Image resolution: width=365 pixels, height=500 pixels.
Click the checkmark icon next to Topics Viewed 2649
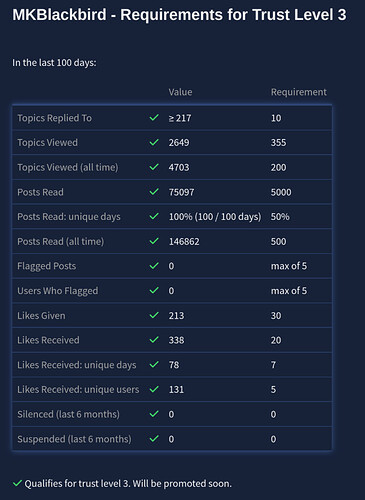click(x=154, y=142)
